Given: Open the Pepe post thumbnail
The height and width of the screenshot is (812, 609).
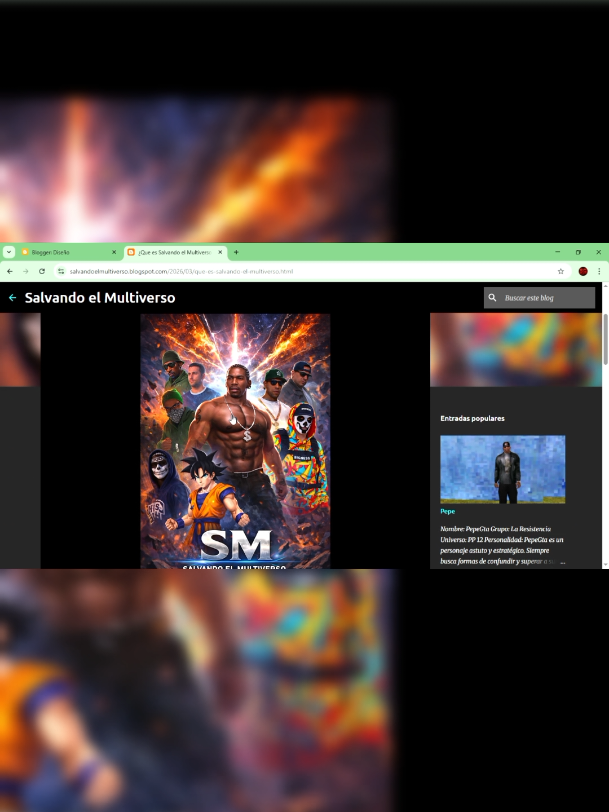Looking at the screenshot, I should (502, 469).
